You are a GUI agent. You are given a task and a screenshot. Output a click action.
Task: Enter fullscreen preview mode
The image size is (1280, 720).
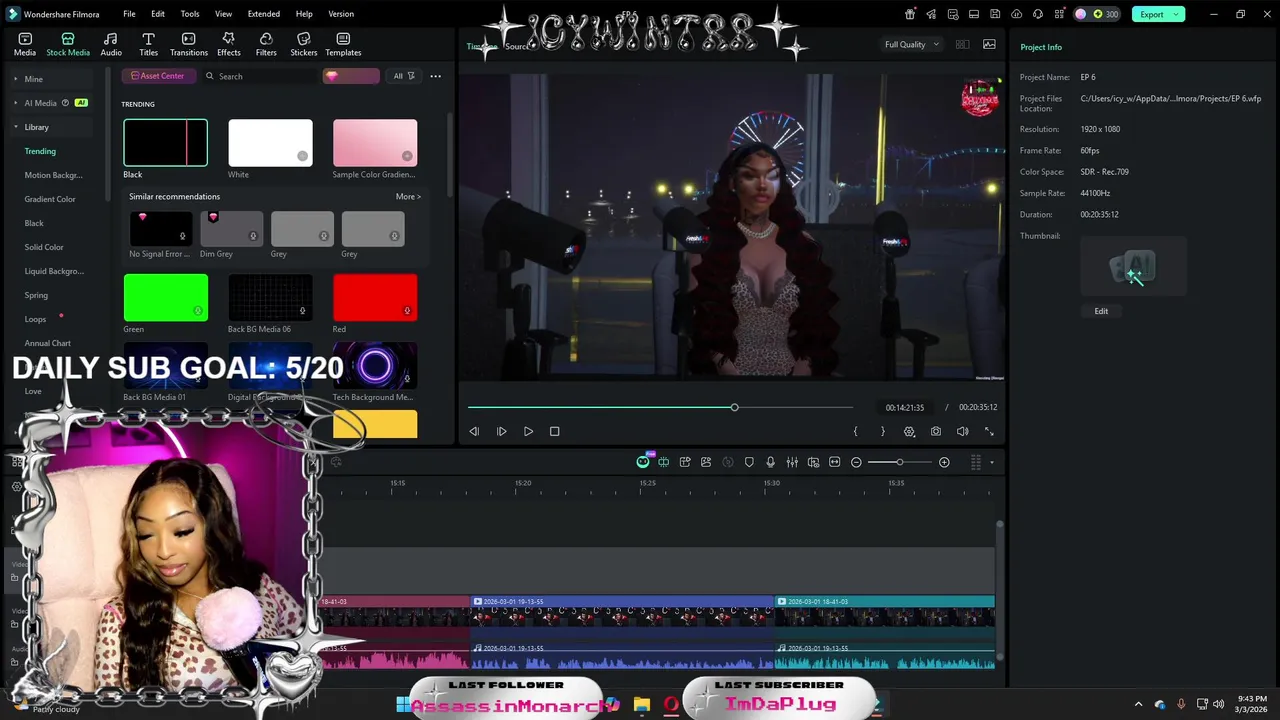pyautogui.click(x=989, y=431)
